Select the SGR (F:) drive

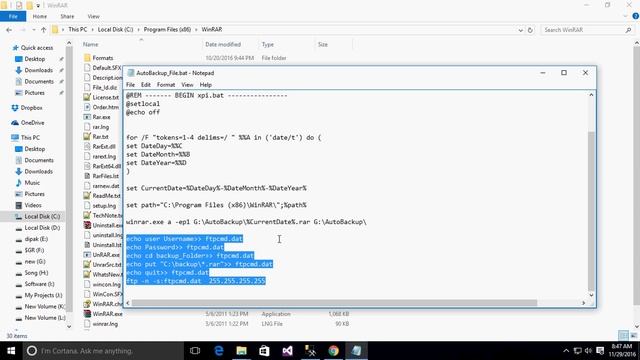click(34, 250)
